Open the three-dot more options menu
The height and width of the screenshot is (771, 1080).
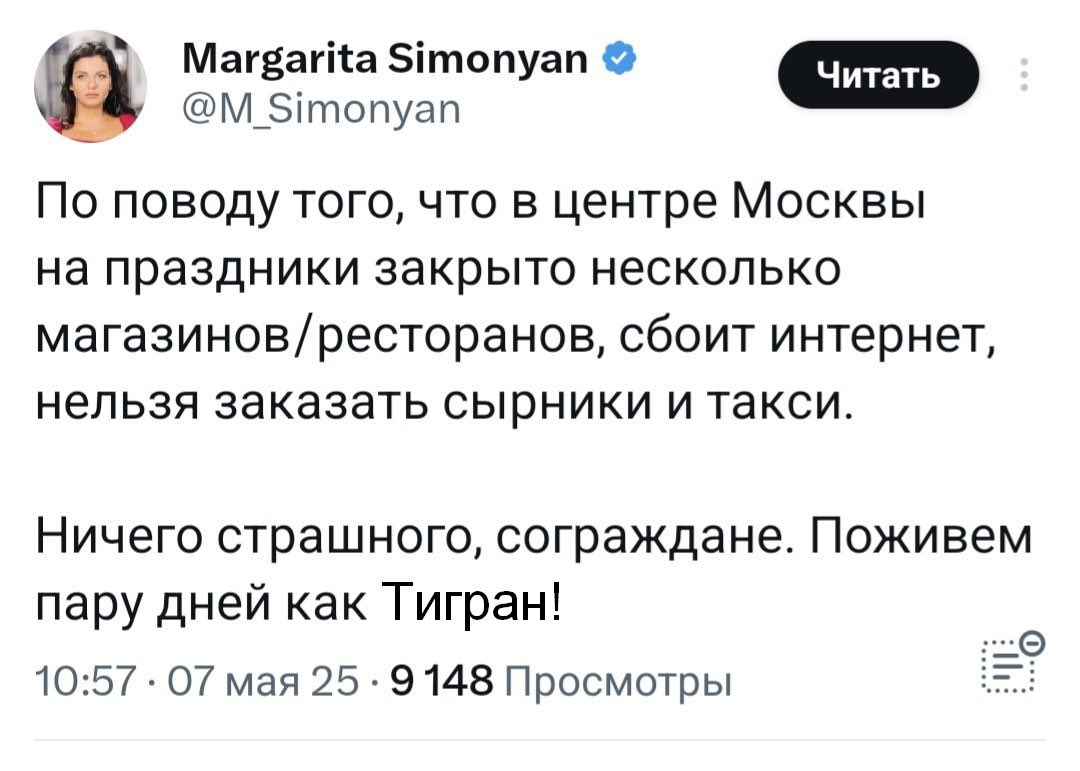pos(1025,75)
